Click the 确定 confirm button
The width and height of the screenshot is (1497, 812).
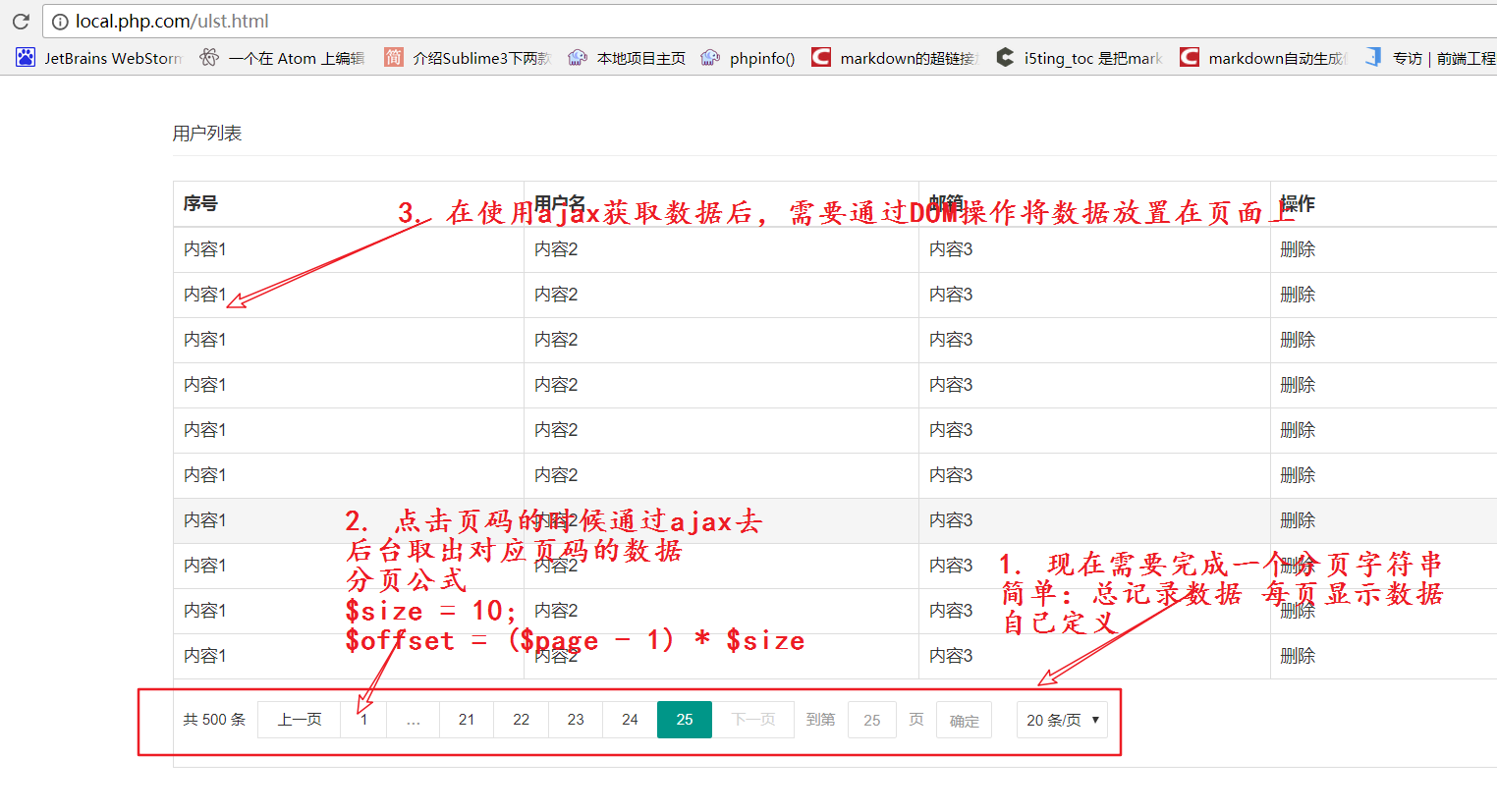[964, 721]
